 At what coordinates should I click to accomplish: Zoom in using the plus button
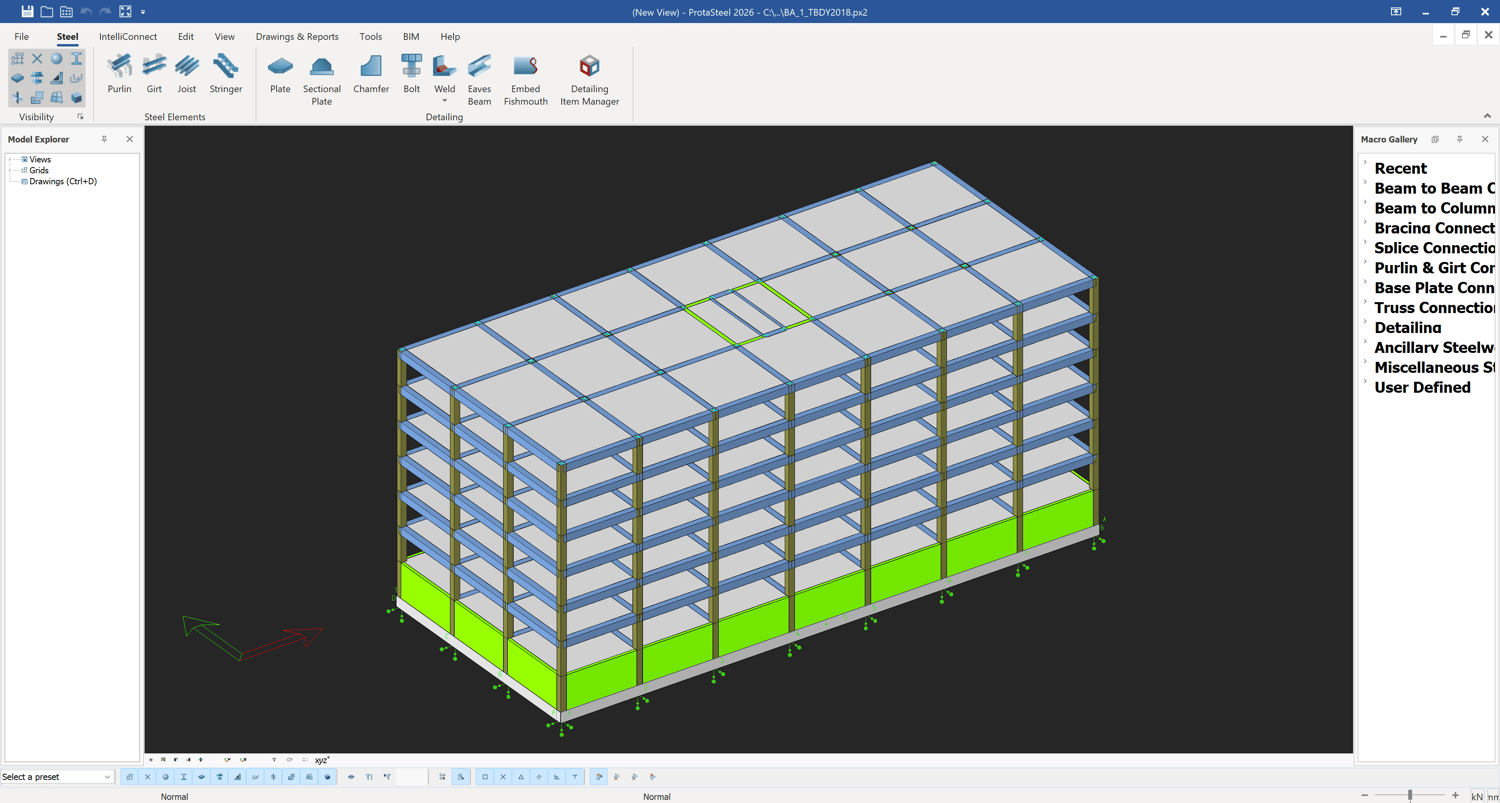click(1455, 796)
